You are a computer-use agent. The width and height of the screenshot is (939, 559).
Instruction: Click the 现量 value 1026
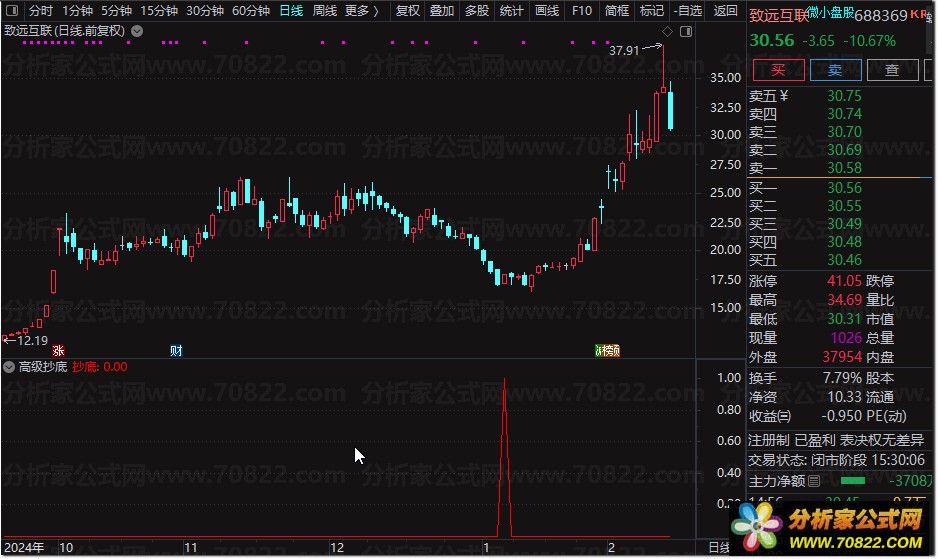point(846,338)
